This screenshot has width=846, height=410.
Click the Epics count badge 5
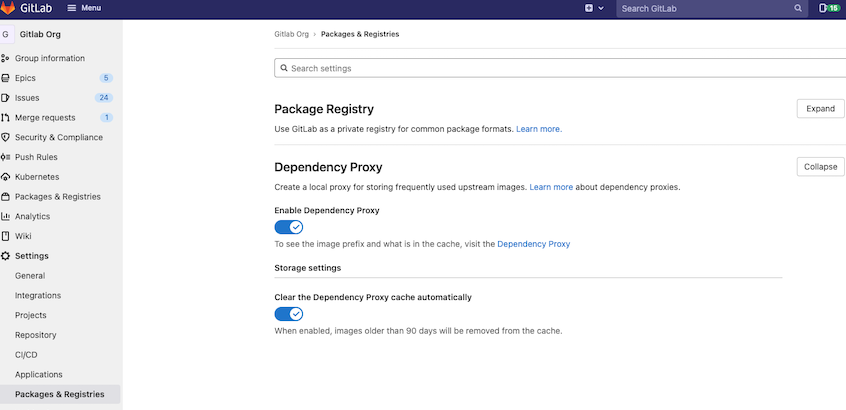106,78
